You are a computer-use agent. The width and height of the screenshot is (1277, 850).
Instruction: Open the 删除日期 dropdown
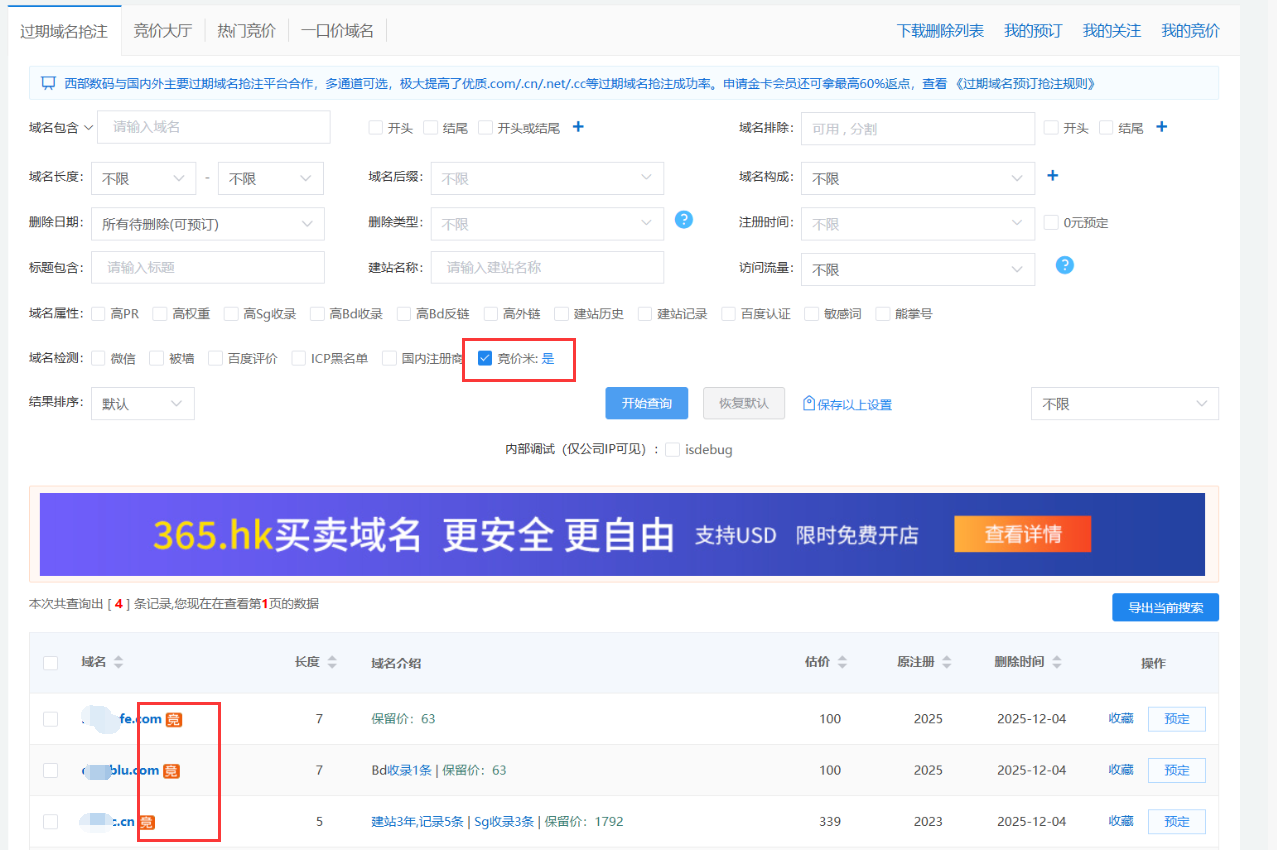click(208, 224)
